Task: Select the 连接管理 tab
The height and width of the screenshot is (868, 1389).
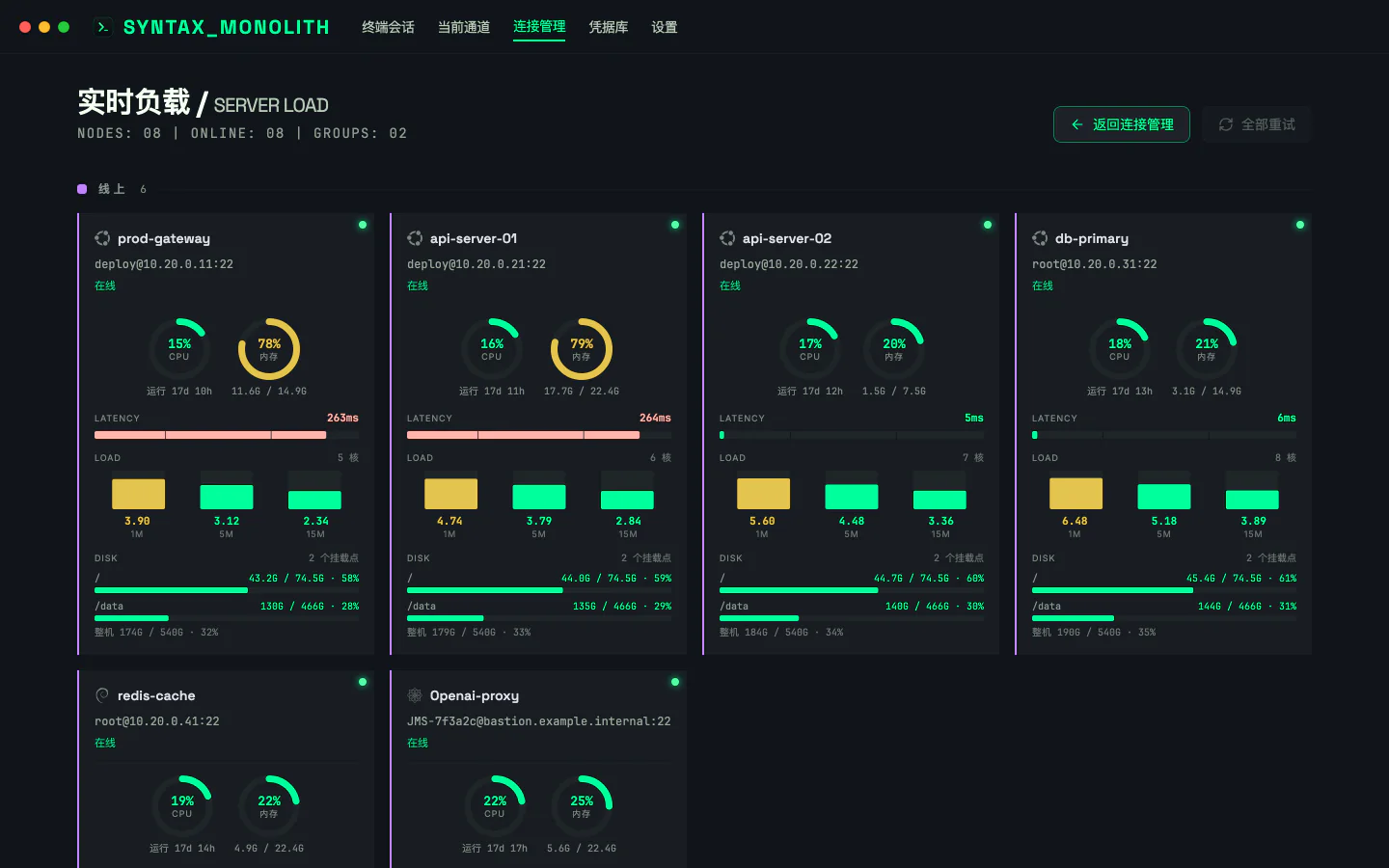Action: (539, 27)
